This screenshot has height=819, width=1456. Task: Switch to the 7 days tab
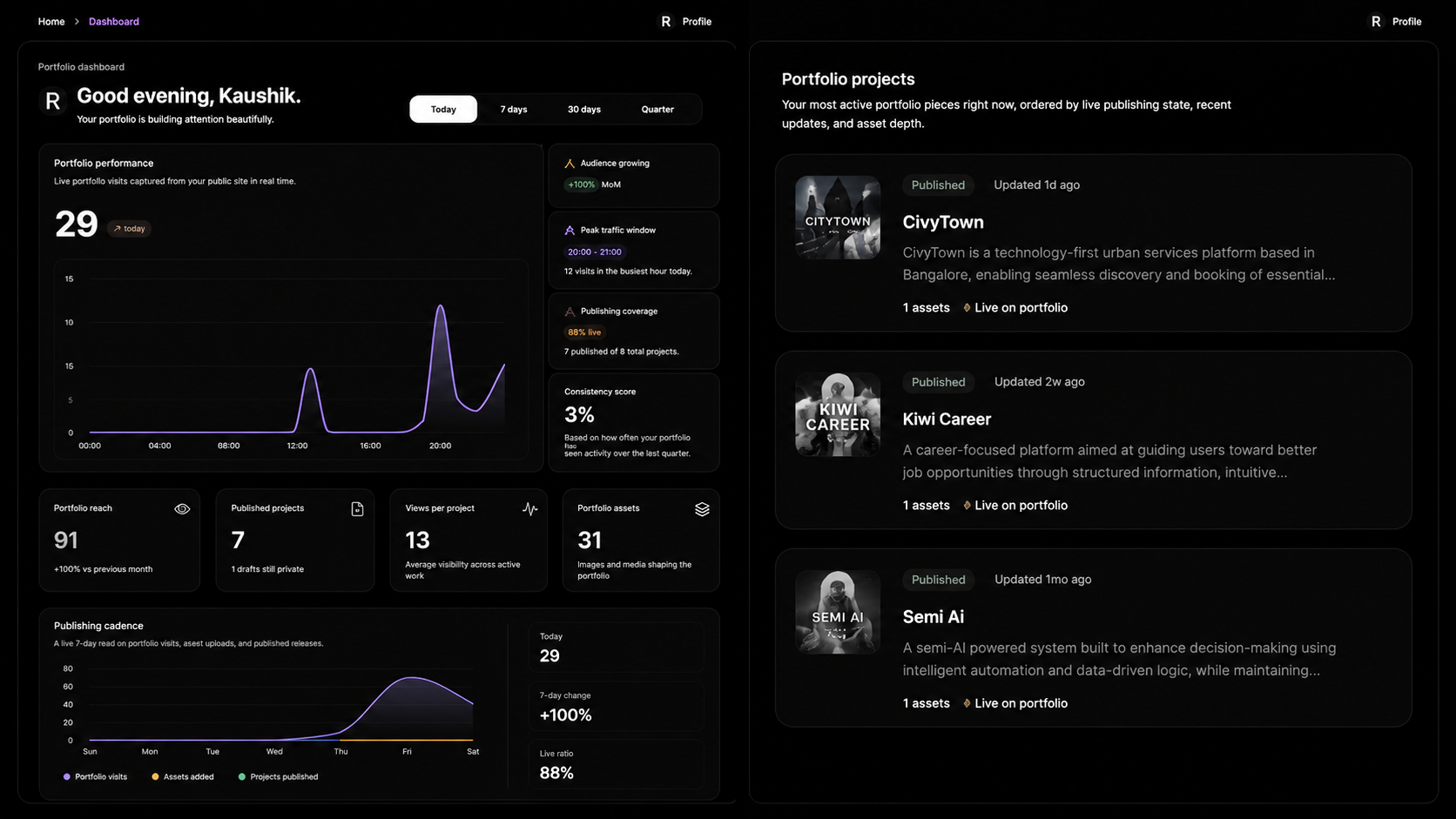pyautogui.click(x=514, y=109)
